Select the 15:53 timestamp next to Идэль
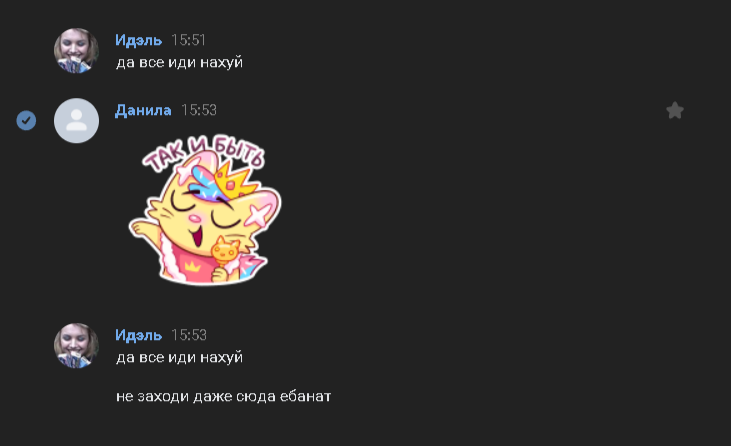This screenshot has width=731, height=446. (x=188, y=335)
